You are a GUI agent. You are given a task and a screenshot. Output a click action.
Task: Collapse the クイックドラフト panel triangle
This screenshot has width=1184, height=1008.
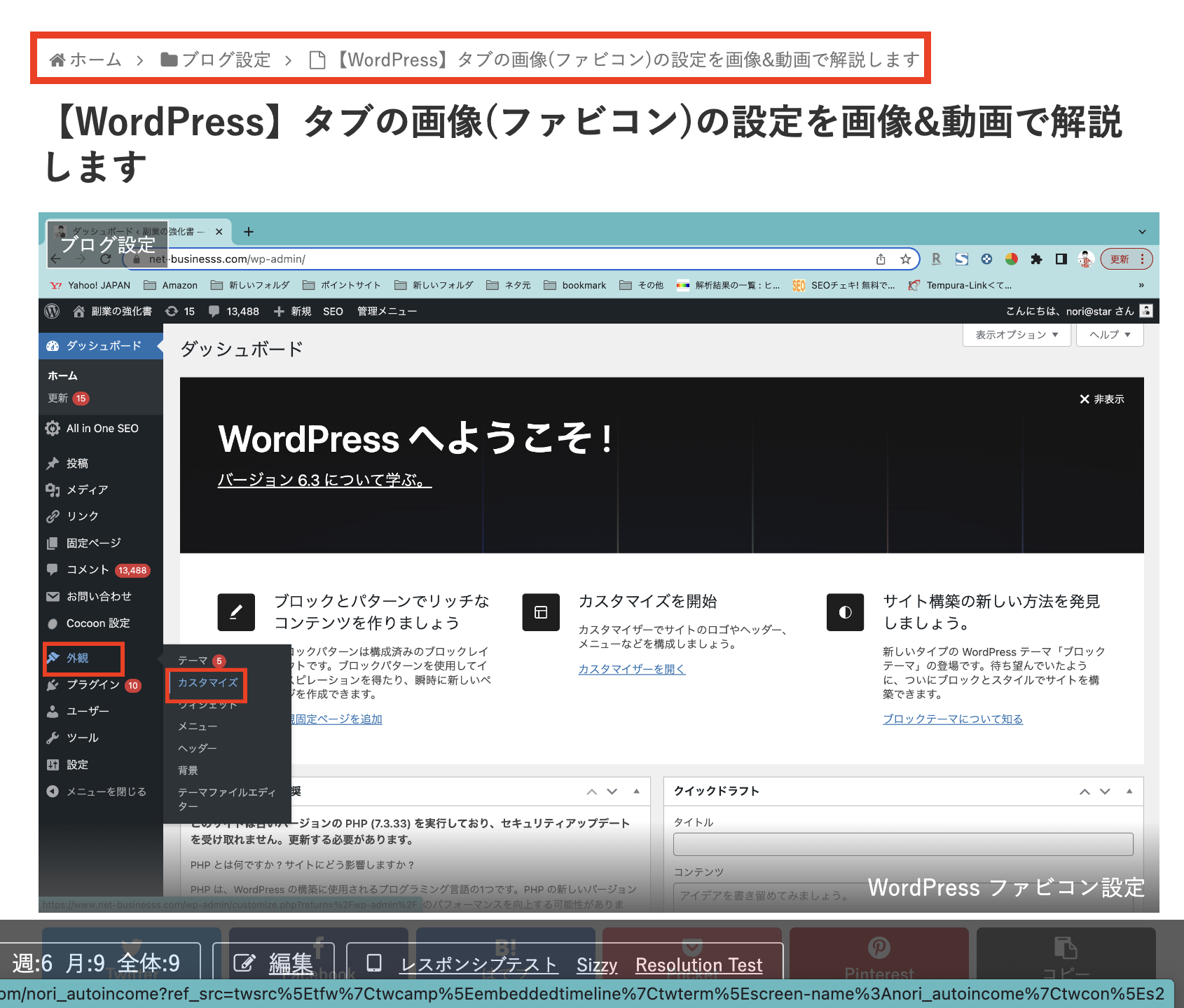tap(1129, 792)
